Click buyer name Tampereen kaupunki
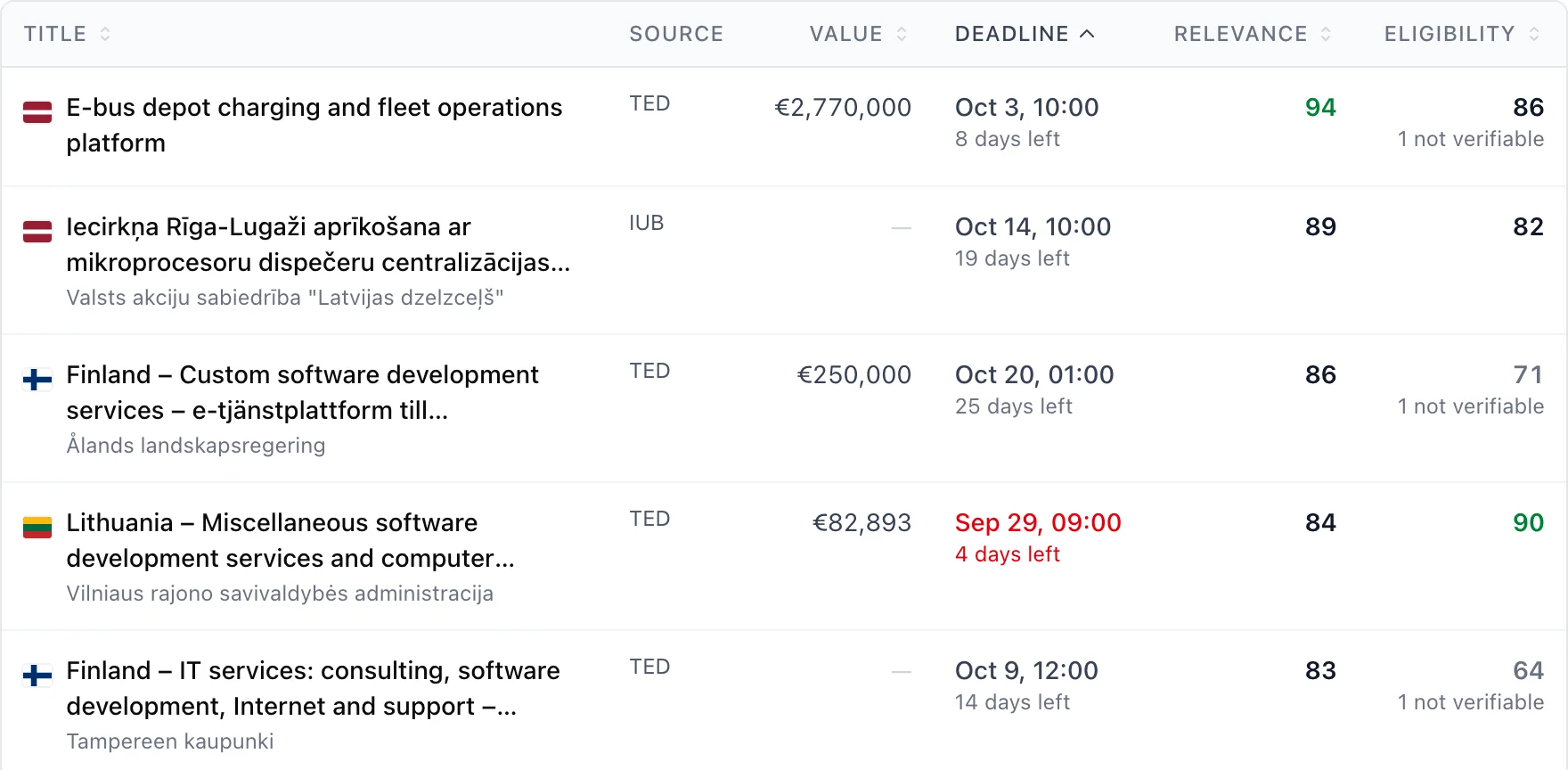Image resolution: width=1568 pixels, height=770 pixels. tap(170, 741)
